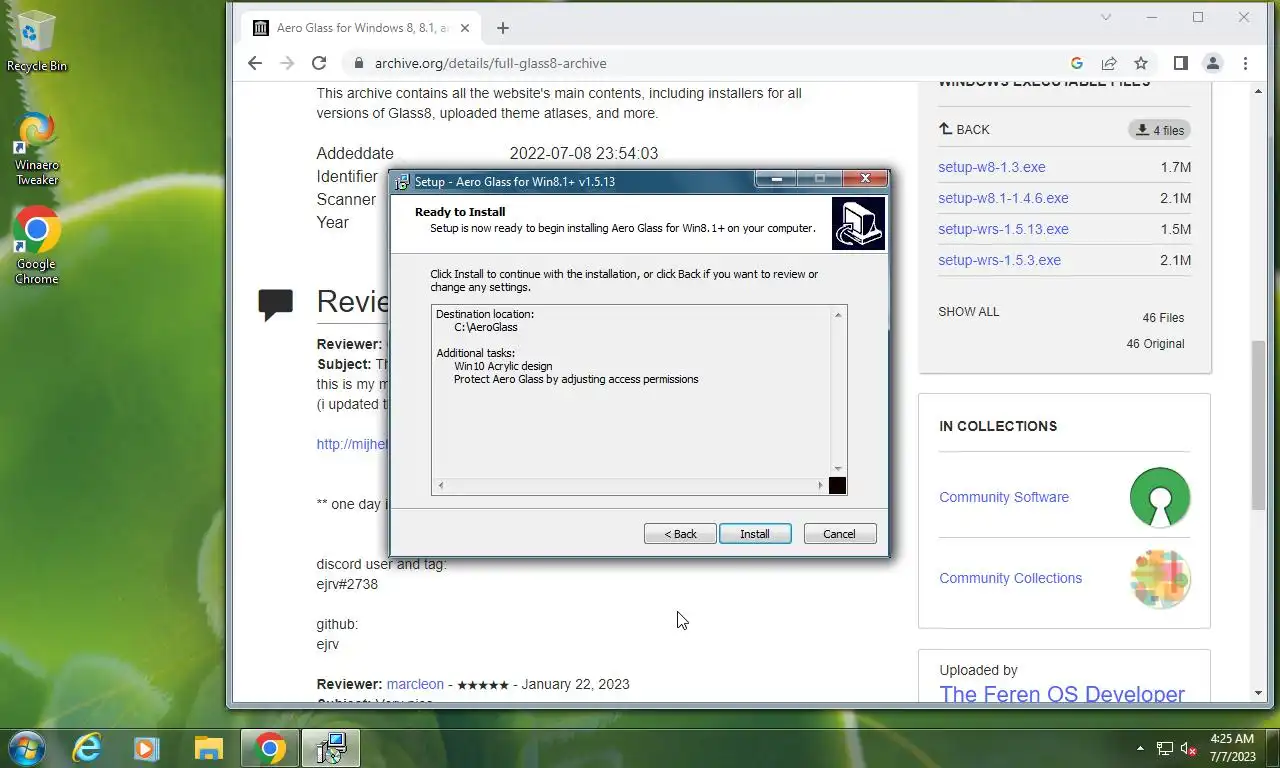This screenshot has width=1280, height=768.
Task: Show hidden tray icons arrow
Action: point(1140,748)
